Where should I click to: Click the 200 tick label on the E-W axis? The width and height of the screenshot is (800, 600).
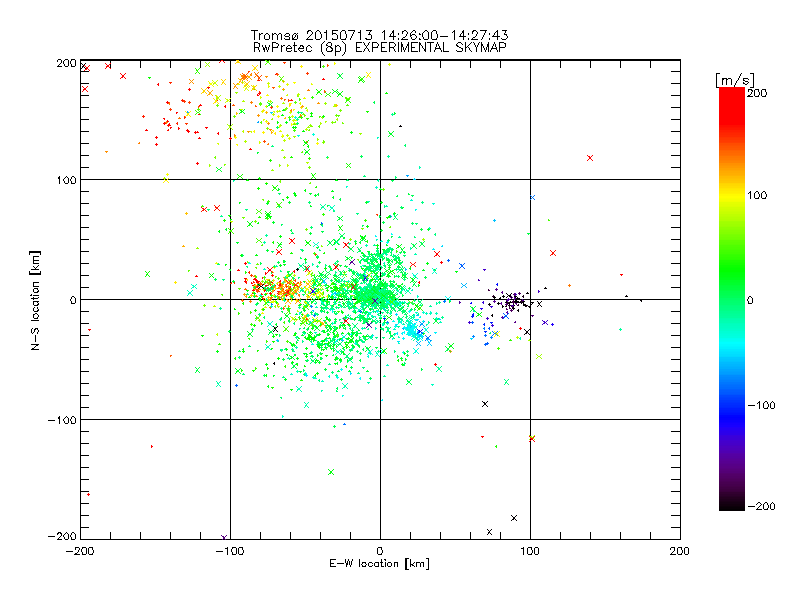pyautogui.click(x=680, y=552)
